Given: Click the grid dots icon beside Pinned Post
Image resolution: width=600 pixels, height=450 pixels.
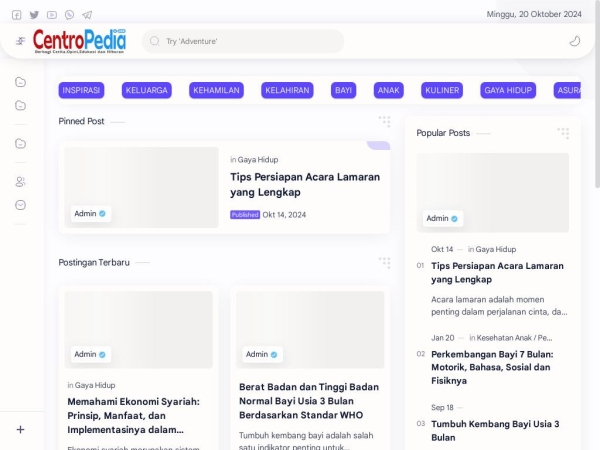Looking at the screenshot, I should coord(385,121).
